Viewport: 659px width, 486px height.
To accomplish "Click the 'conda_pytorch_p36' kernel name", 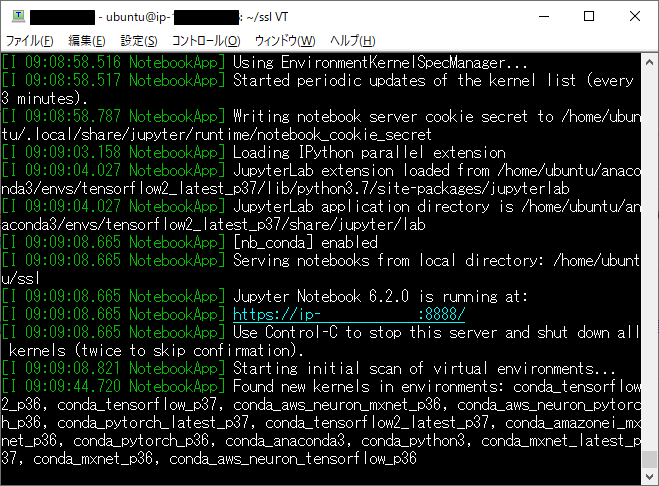I will tap(141, 440).
